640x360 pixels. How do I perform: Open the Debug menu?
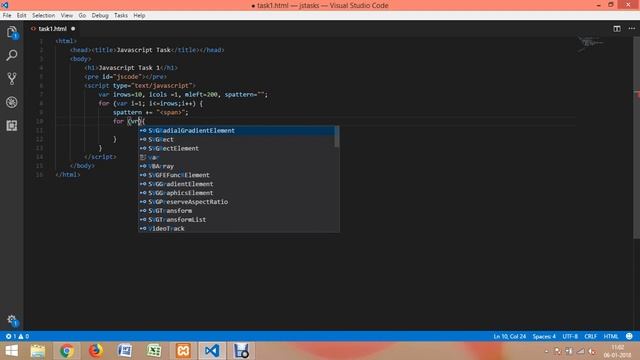[100, 16]
